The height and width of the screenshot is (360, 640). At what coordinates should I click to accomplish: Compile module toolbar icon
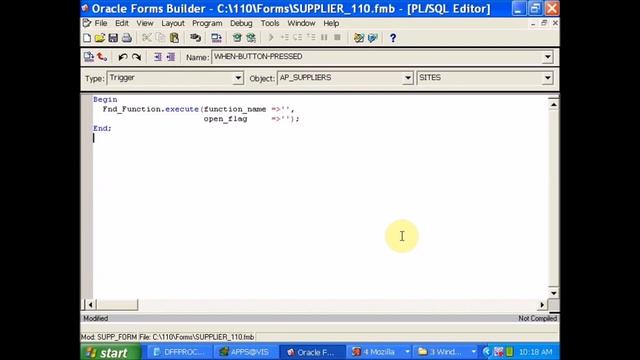click(x=237, y=38)
